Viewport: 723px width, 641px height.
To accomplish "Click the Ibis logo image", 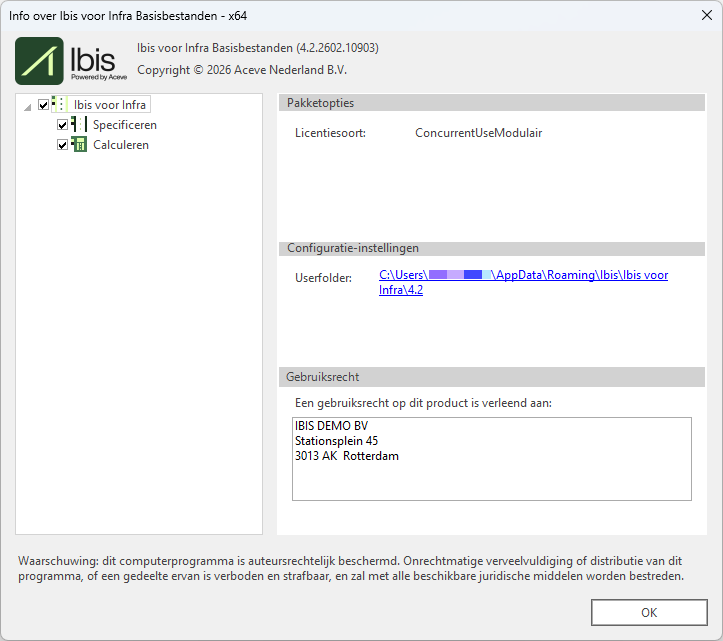I will pyautogui.click(x=71, y=61).
